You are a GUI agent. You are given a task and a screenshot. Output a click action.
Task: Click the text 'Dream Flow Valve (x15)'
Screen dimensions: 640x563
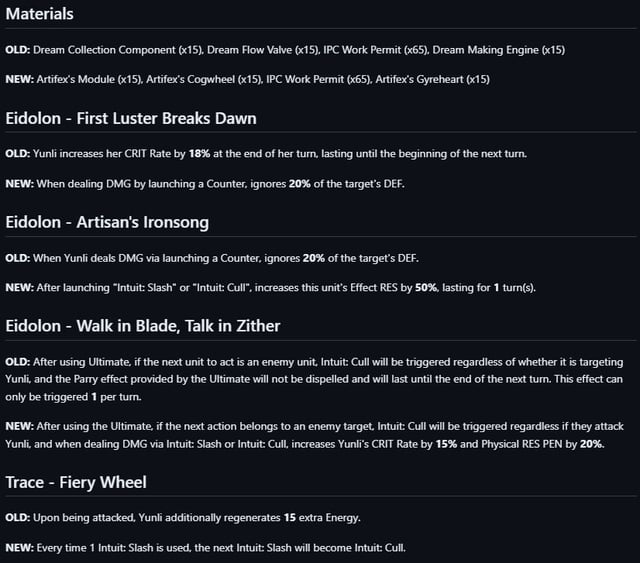pyautogui.click(x=263, y=50)
